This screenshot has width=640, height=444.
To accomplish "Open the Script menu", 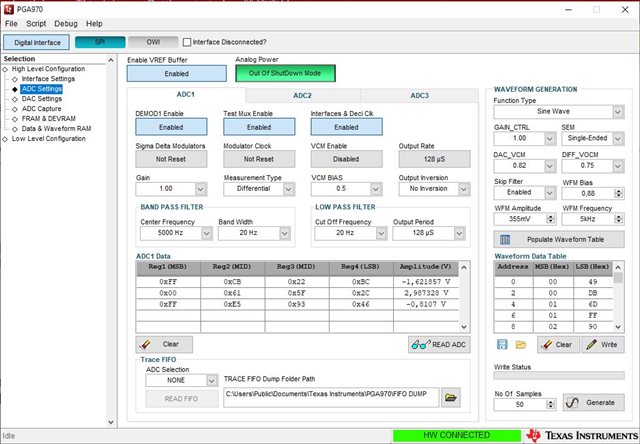I will coord(36,24).
